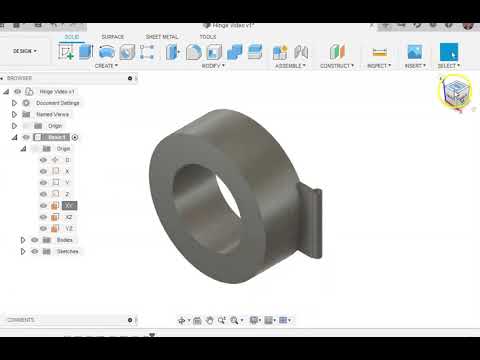This screenshot has height=360, width=480.
Task: Open the Viewports layout icon
Action: [x=283, y=320]
